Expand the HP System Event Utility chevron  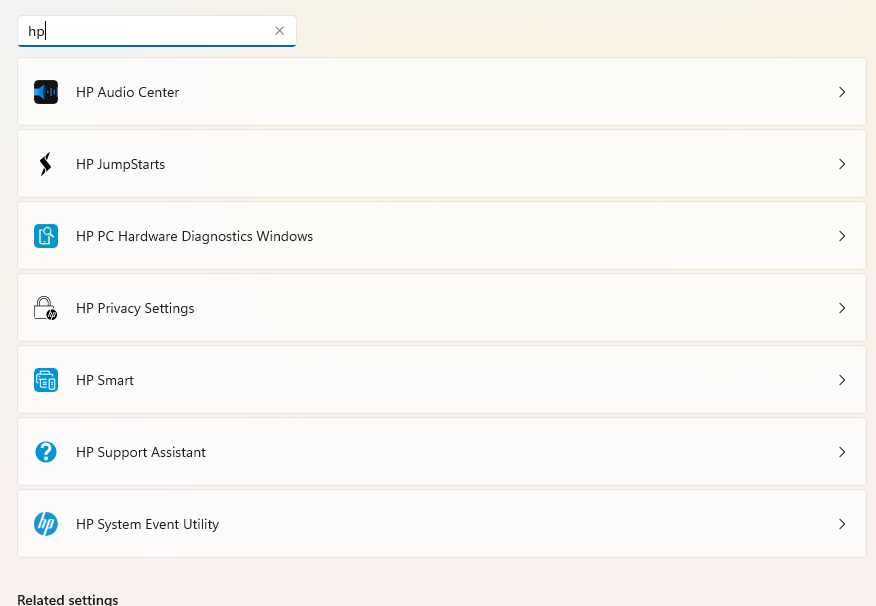[842, 524]
